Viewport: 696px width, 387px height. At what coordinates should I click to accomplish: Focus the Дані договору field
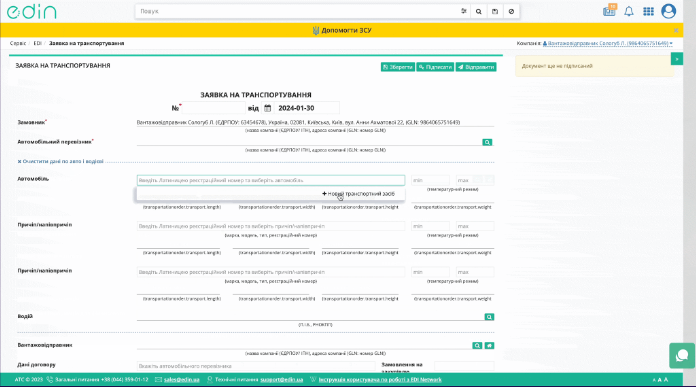[x=256, y=366]
